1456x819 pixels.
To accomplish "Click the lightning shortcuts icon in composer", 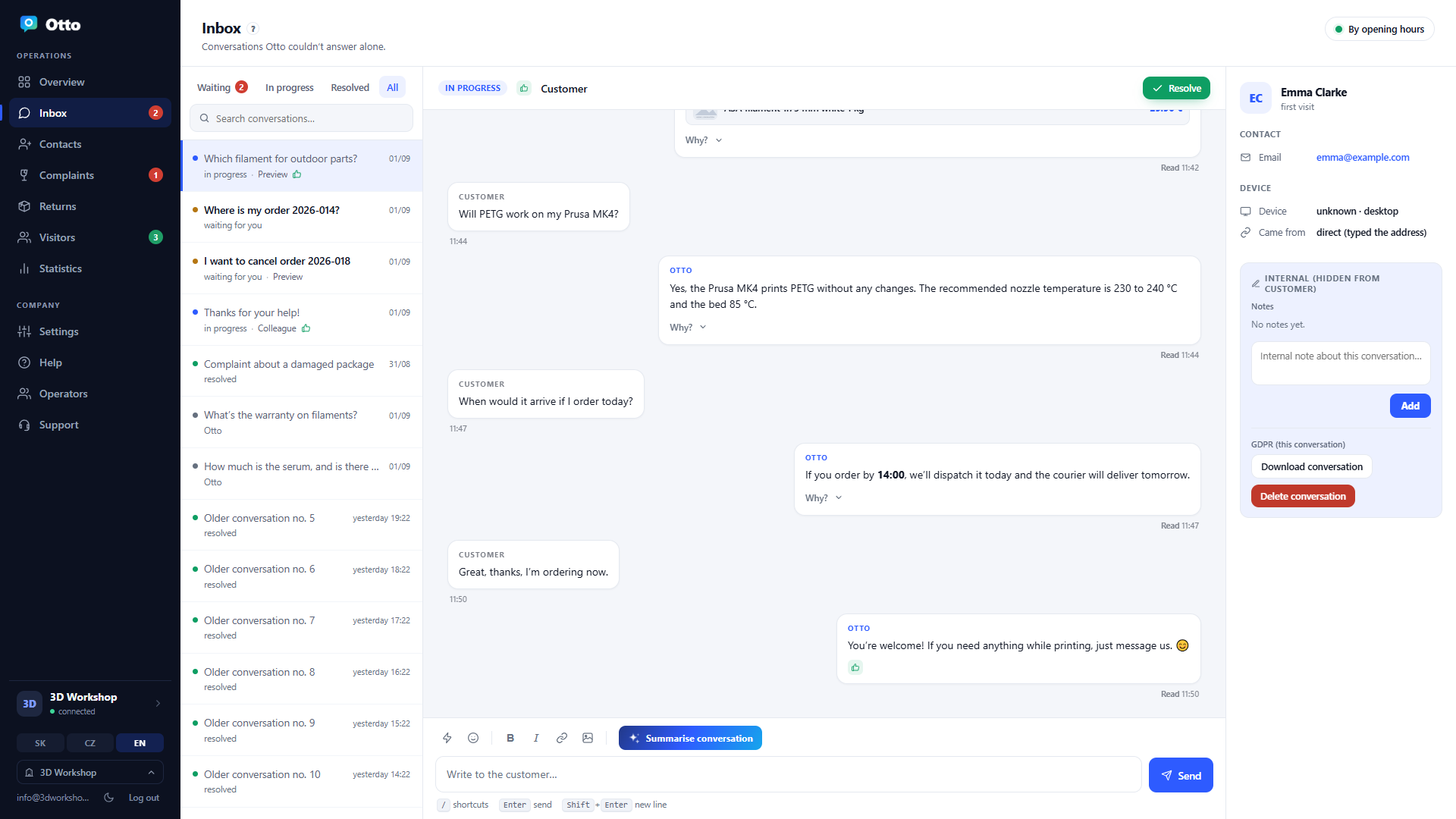I will point(447,738).
